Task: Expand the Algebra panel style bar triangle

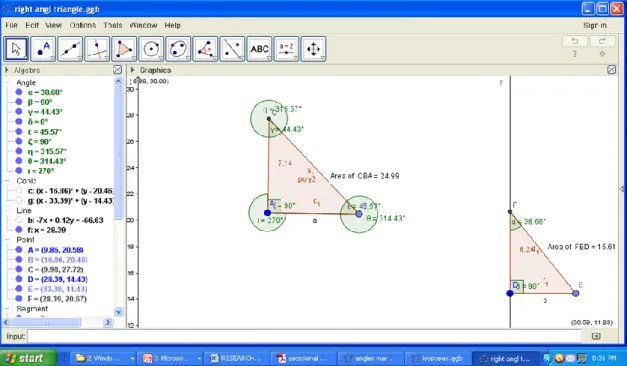Action: (x=7, y=70)
